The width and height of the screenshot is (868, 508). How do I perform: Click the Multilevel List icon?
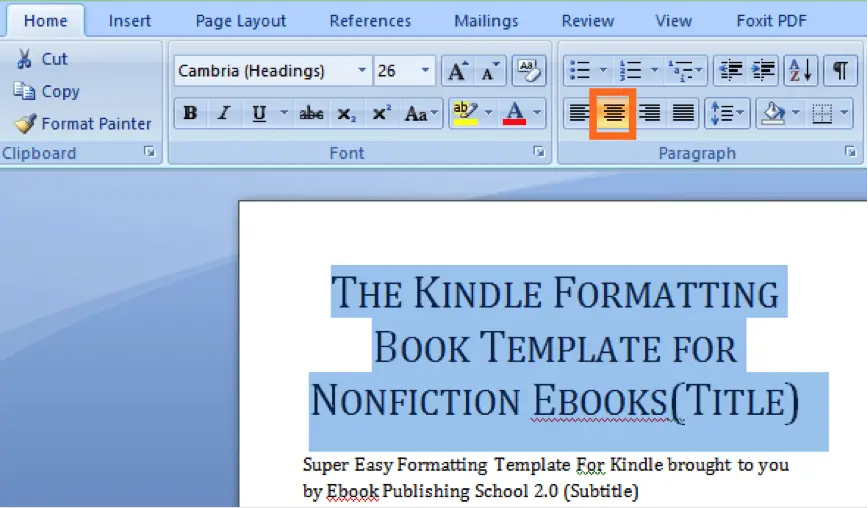[x=685, y=71]
